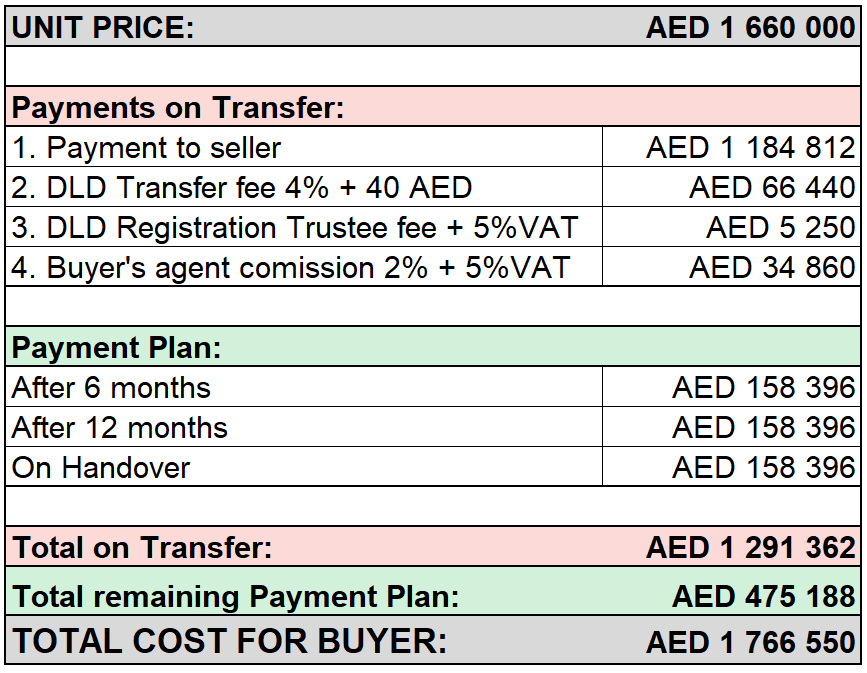Select the AED 5 250 amount
The width and height of the screenshot is (867, 673).
[x=781, y=227]
